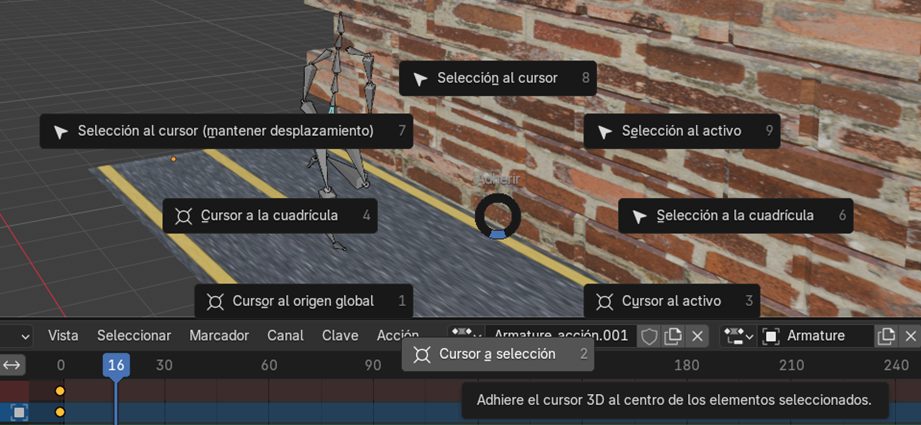Duplicate the Armature slot
Viewport: 921px width, 425px height.
pyautogui.click(x=886, y=336)
